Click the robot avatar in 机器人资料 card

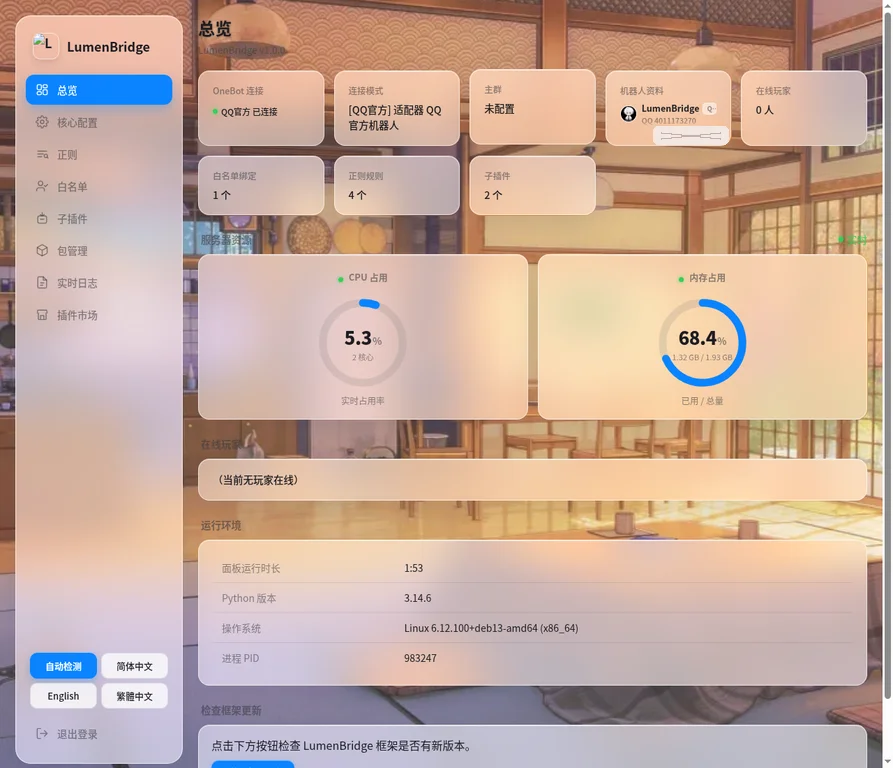coord(628,113)
